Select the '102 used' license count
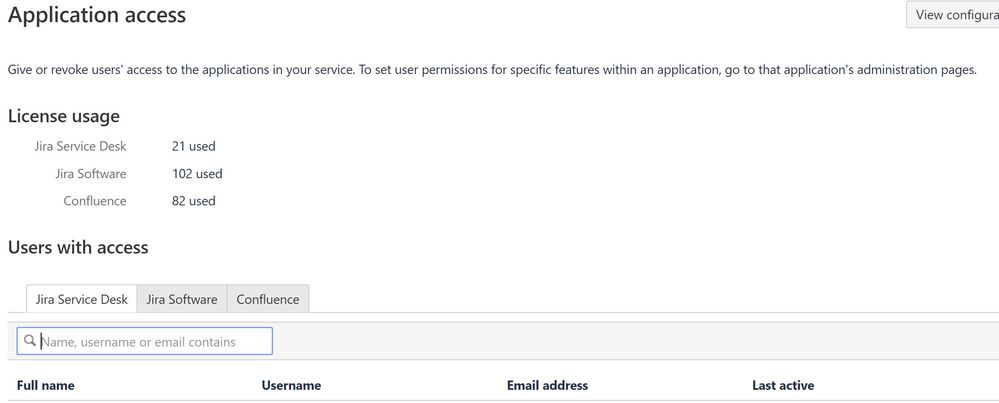The width and height of the screenshot is (999, 403). click(197, 174)
